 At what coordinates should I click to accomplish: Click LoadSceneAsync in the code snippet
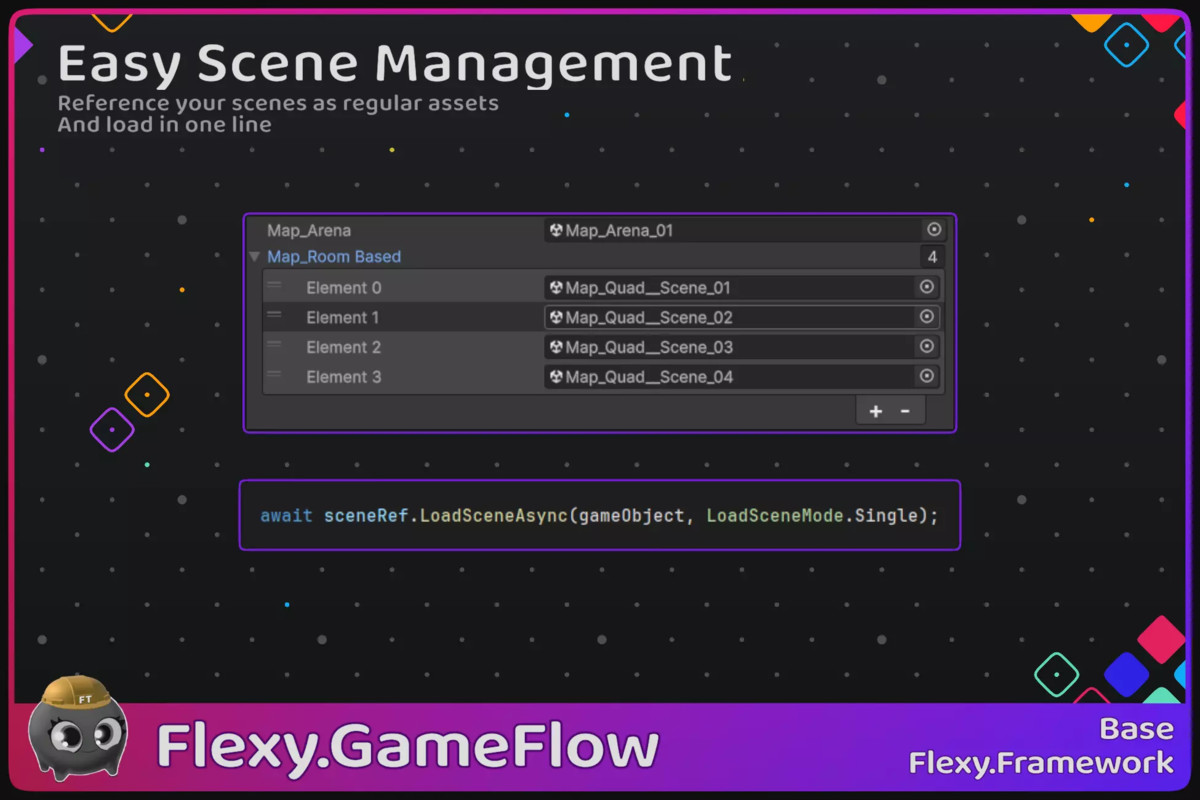click(494, 516)
